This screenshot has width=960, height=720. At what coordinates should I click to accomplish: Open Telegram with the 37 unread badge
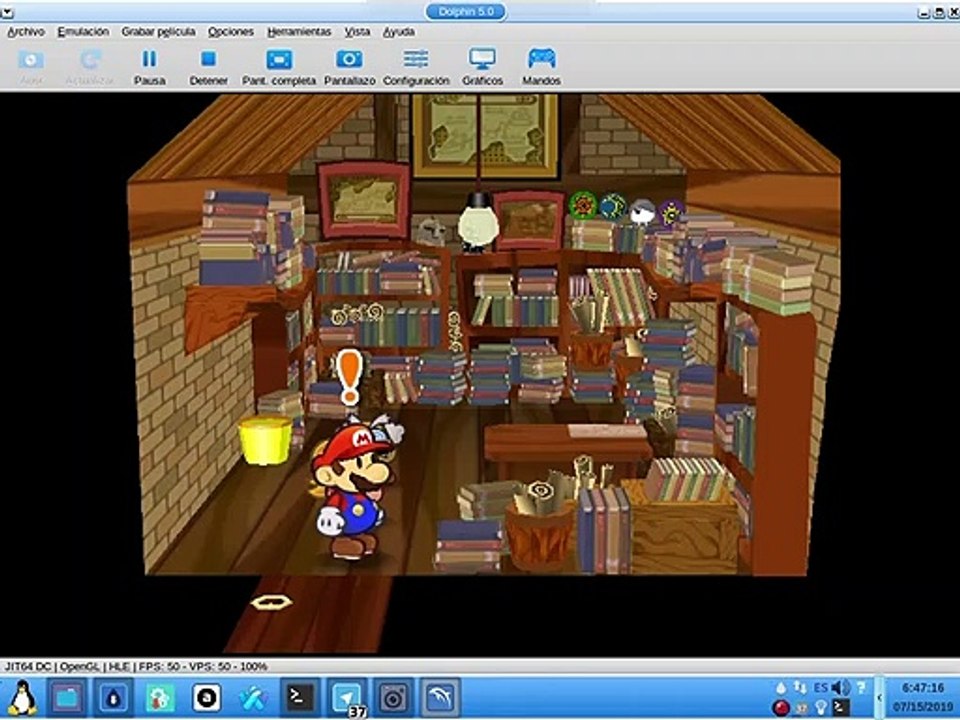[347, 697]
